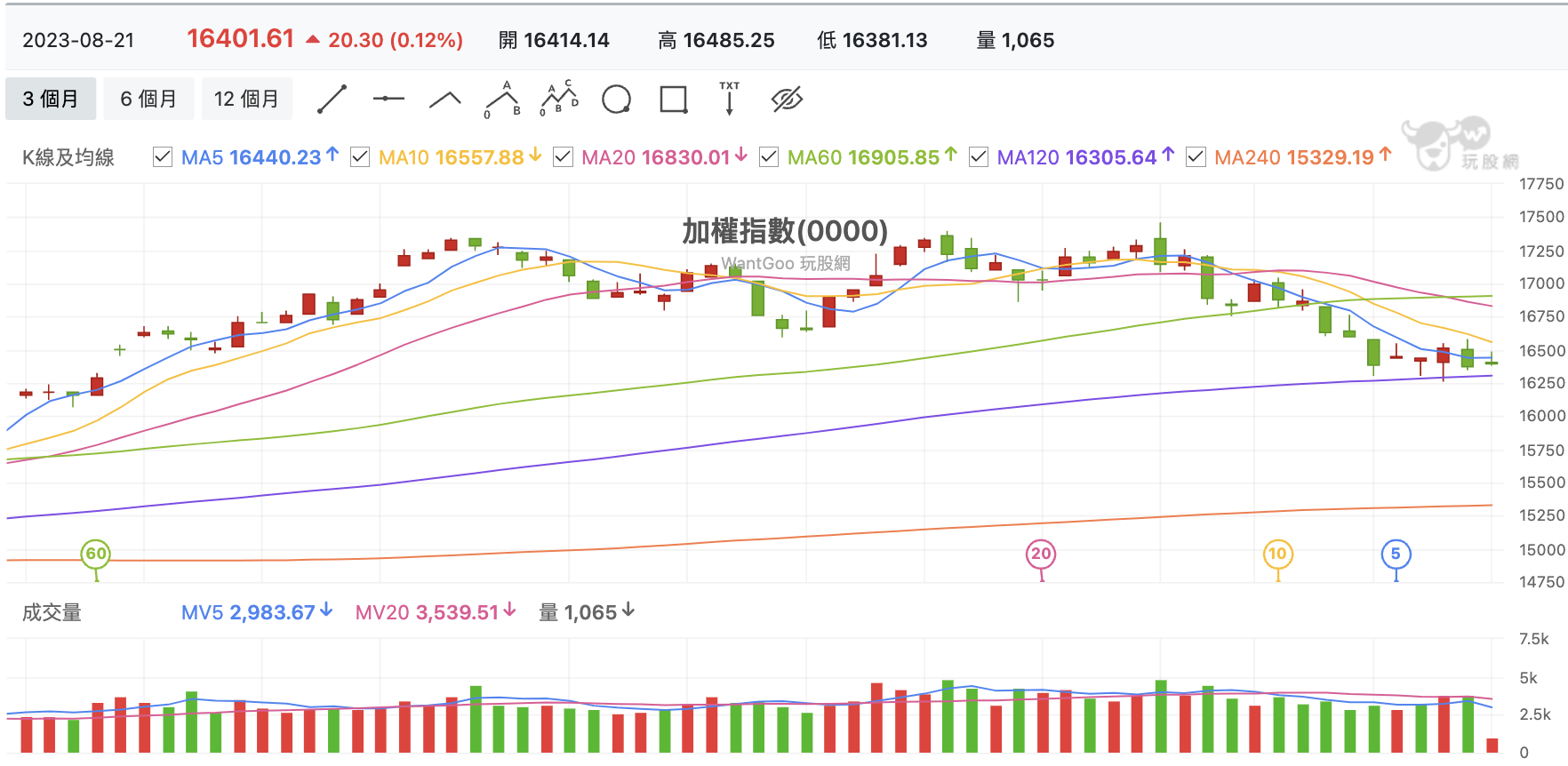Click the volume 量 1,065 in header
Viewport: 1568px width, 766px height.
[x=1015, y=40]
